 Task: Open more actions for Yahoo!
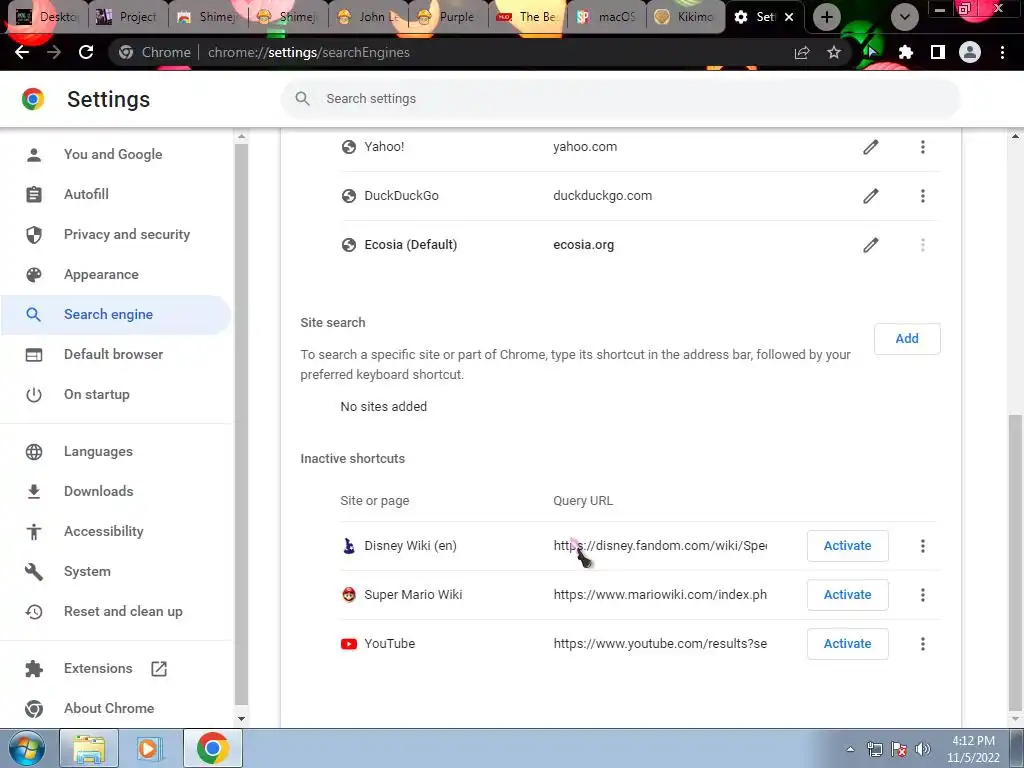pyautogui.click(x=923, y=147)
